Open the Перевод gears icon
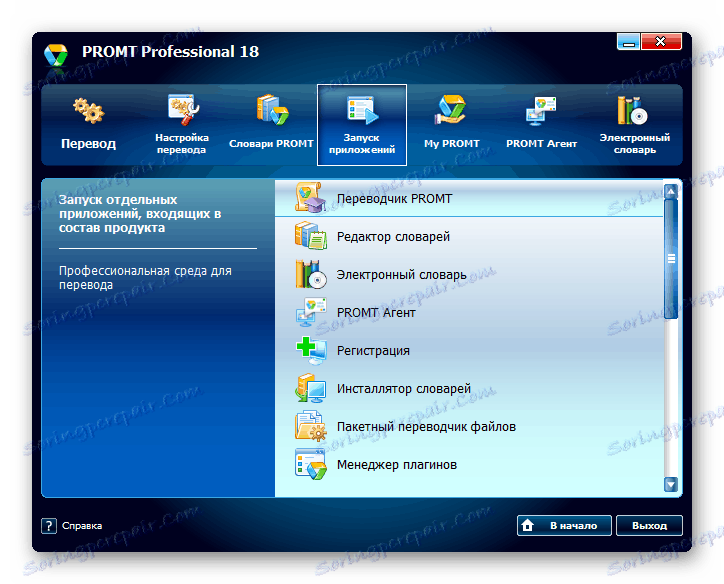This screenshot has width=724, height=584. coord(89,110)
